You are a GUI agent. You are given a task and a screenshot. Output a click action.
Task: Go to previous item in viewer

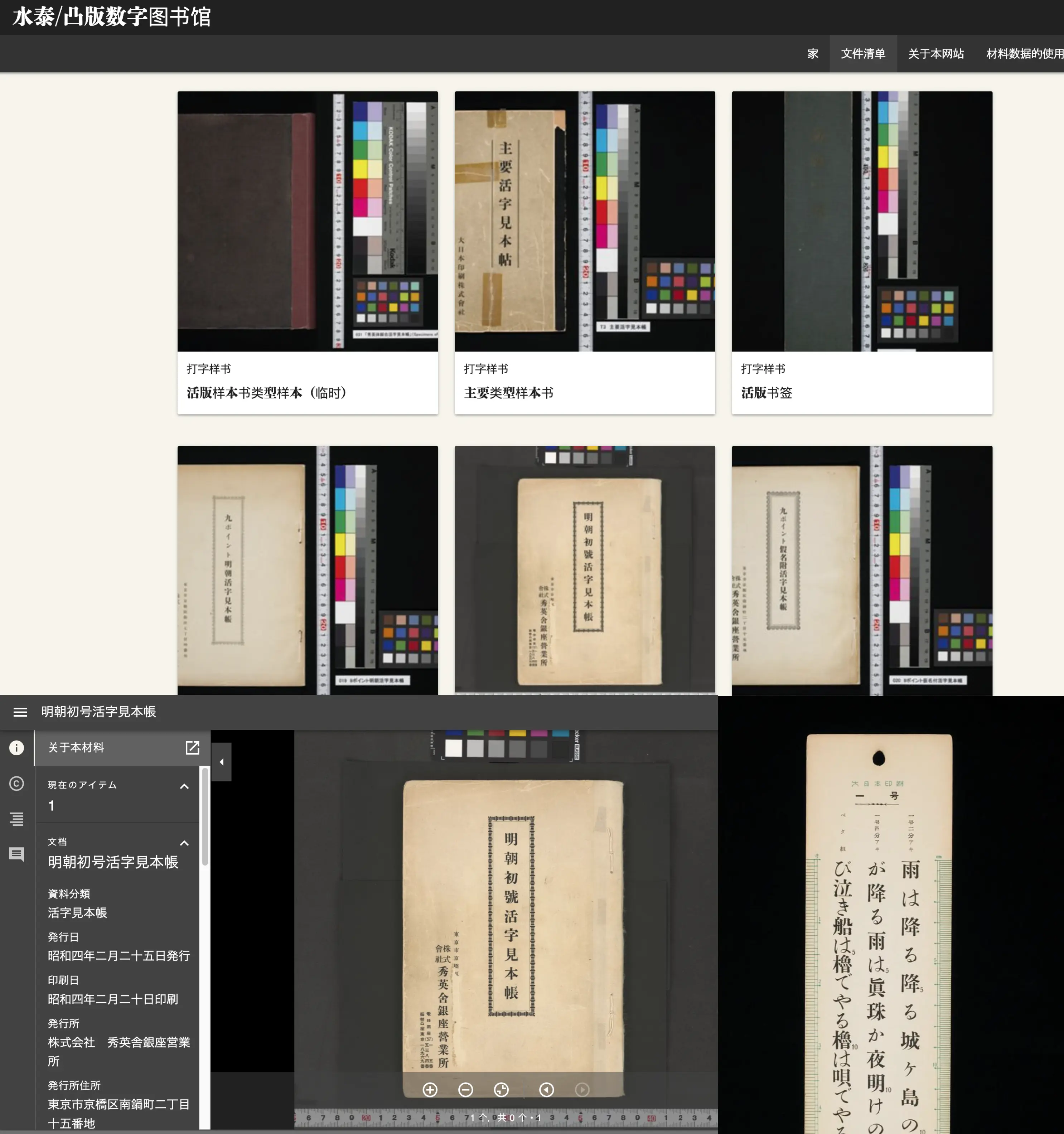point(546,1090)
